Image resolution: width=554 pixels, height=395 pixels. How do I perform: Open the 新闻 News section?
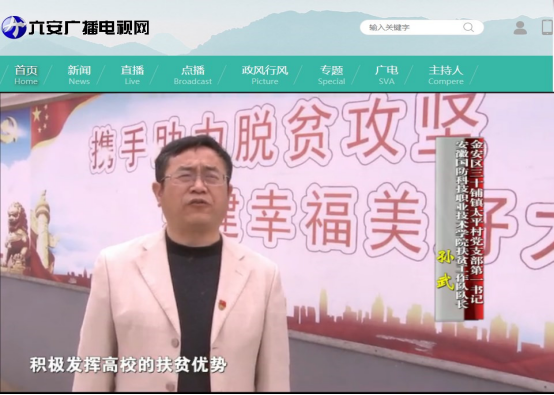79,75
